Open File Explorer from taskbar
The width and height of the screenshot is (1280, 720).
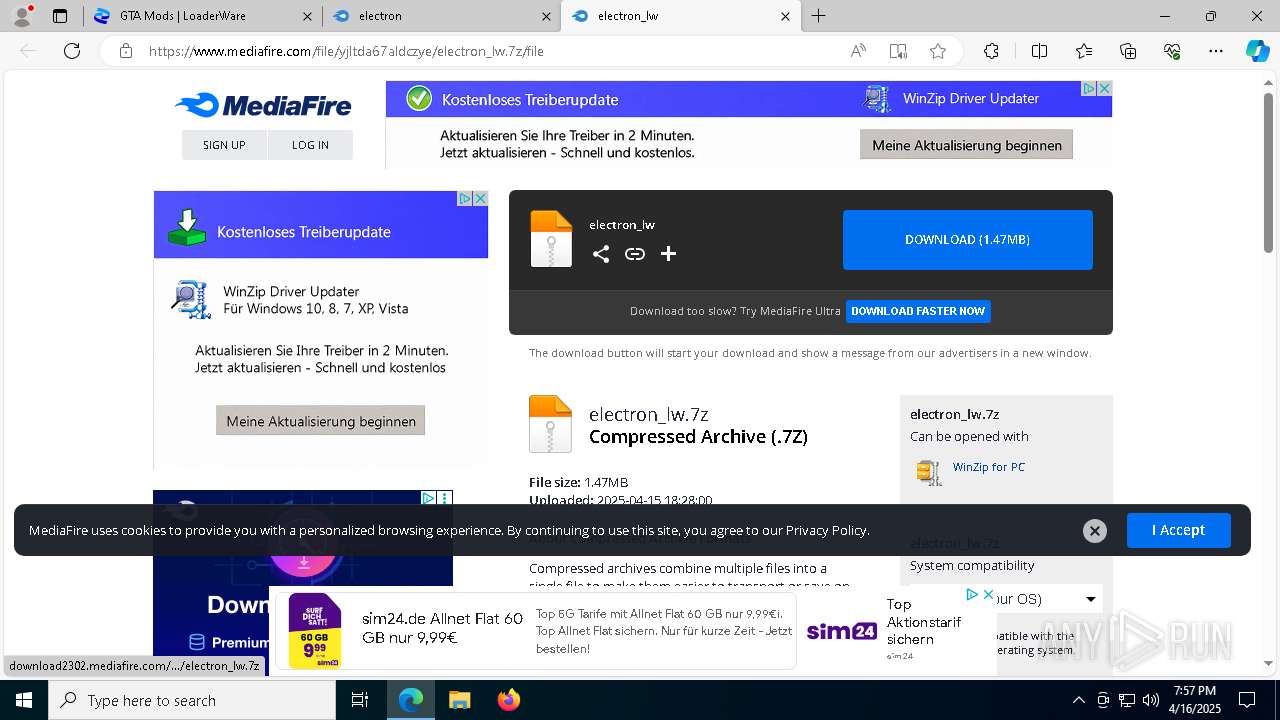click(x=459, y=700)
